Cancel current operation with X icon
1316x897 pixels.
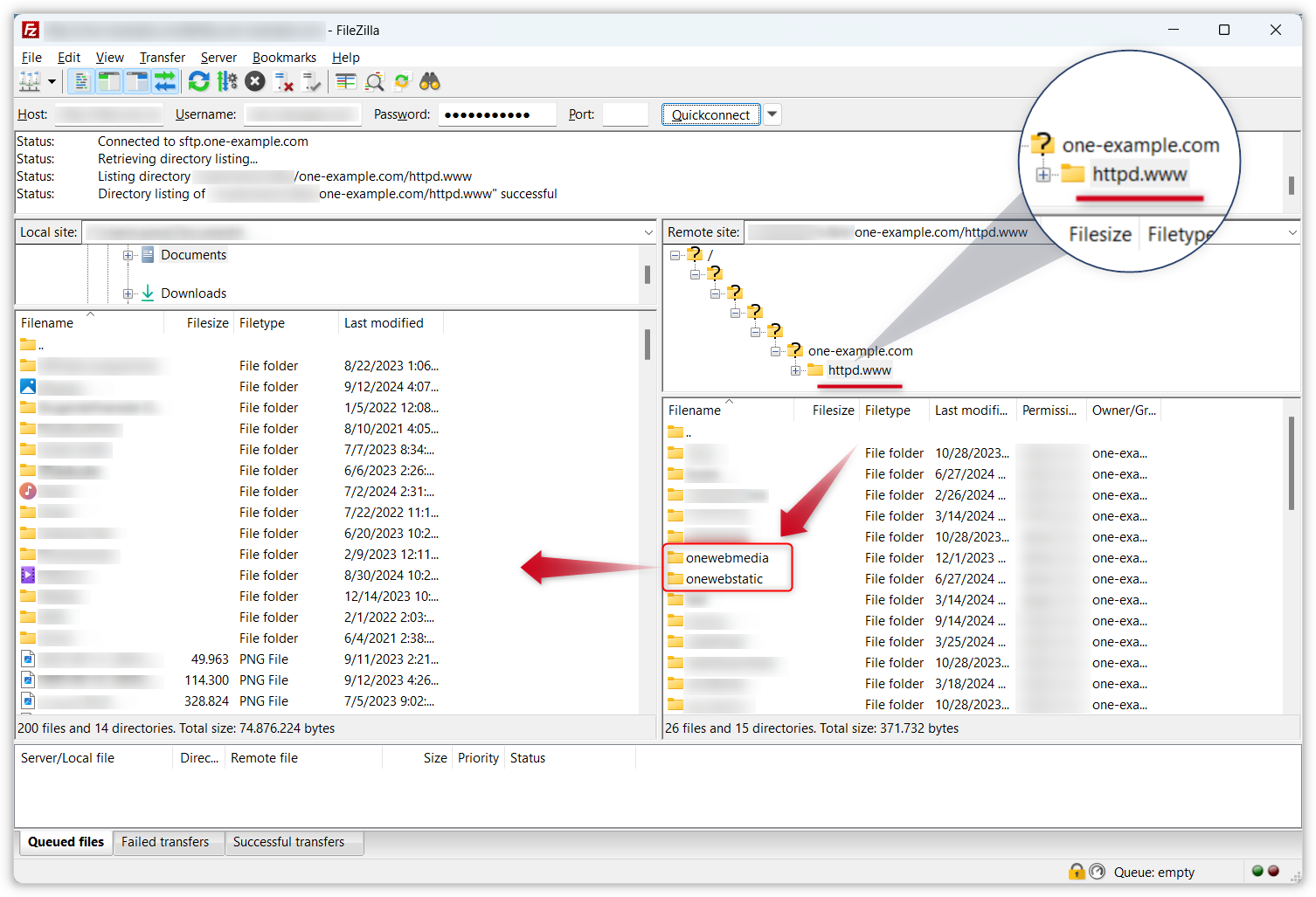point(255,82)
